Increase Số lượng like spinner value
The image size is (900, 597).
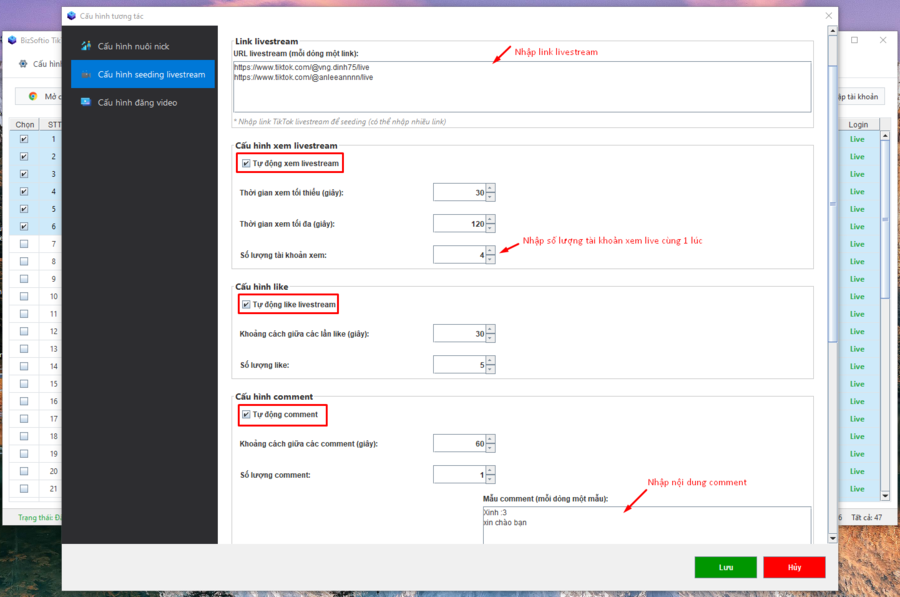coord(490,361)
